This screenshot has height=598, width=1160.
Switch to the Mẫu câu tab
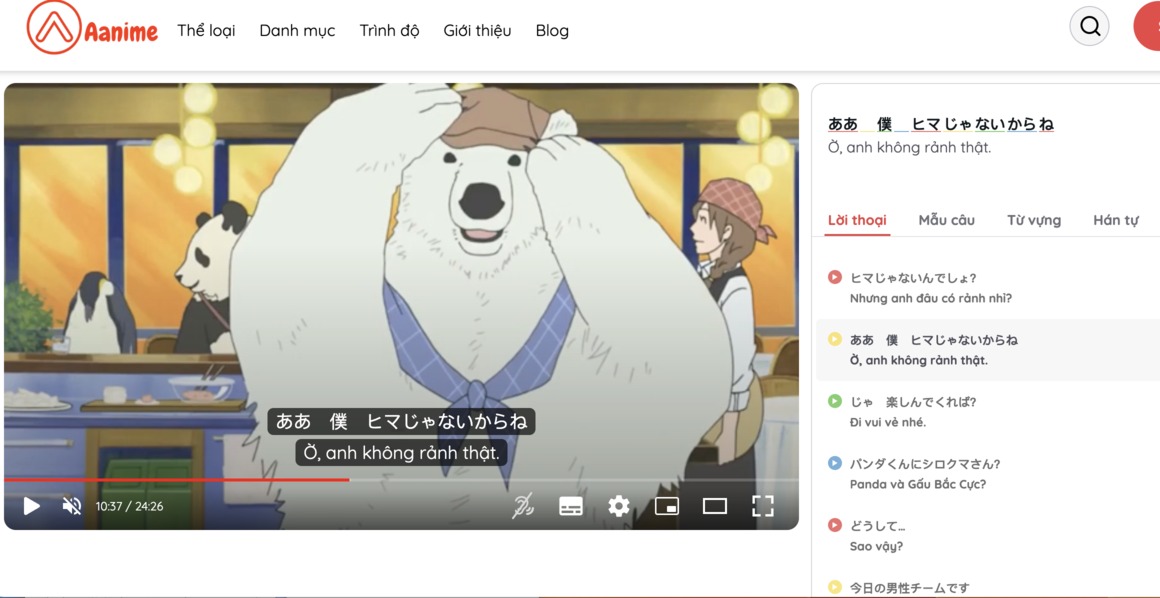(x=946, y=220)
